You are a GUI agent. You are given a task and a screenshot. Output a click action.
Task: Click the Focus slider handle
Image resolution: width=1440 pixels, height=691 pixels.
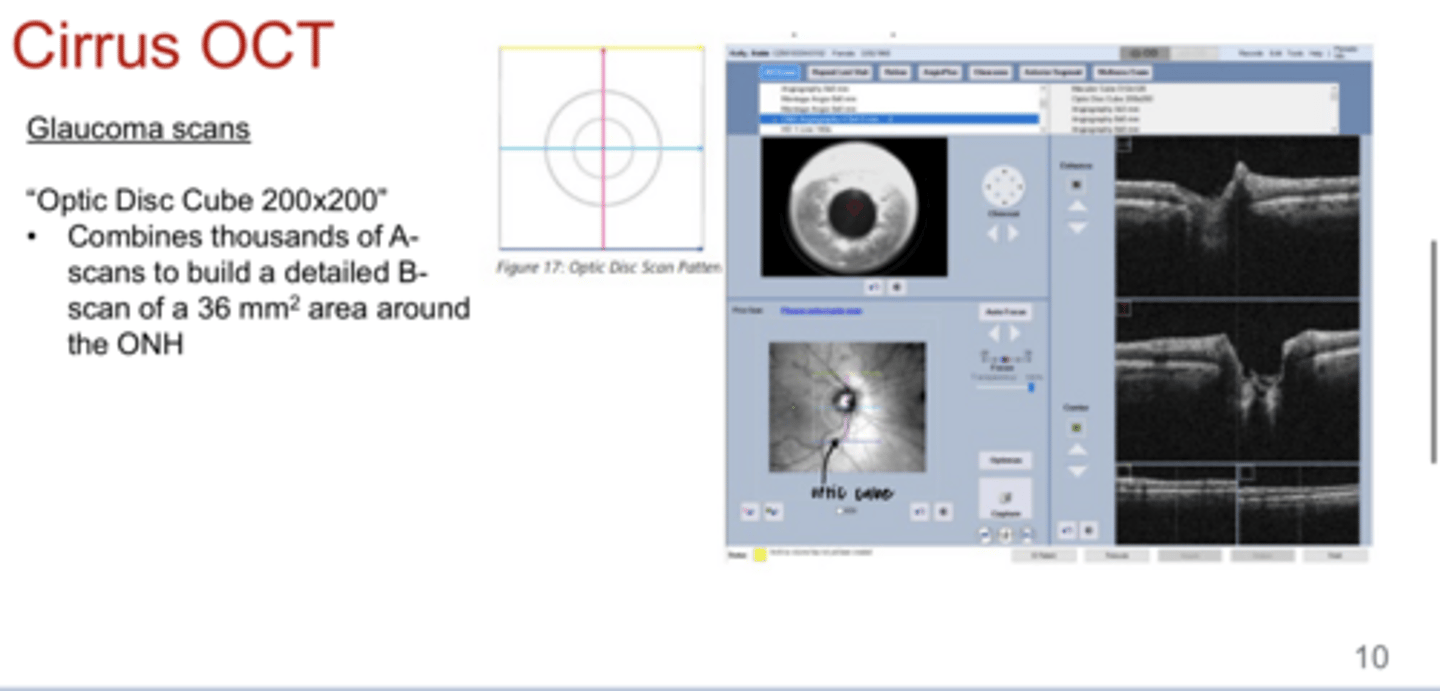(x=1005, y=357)
